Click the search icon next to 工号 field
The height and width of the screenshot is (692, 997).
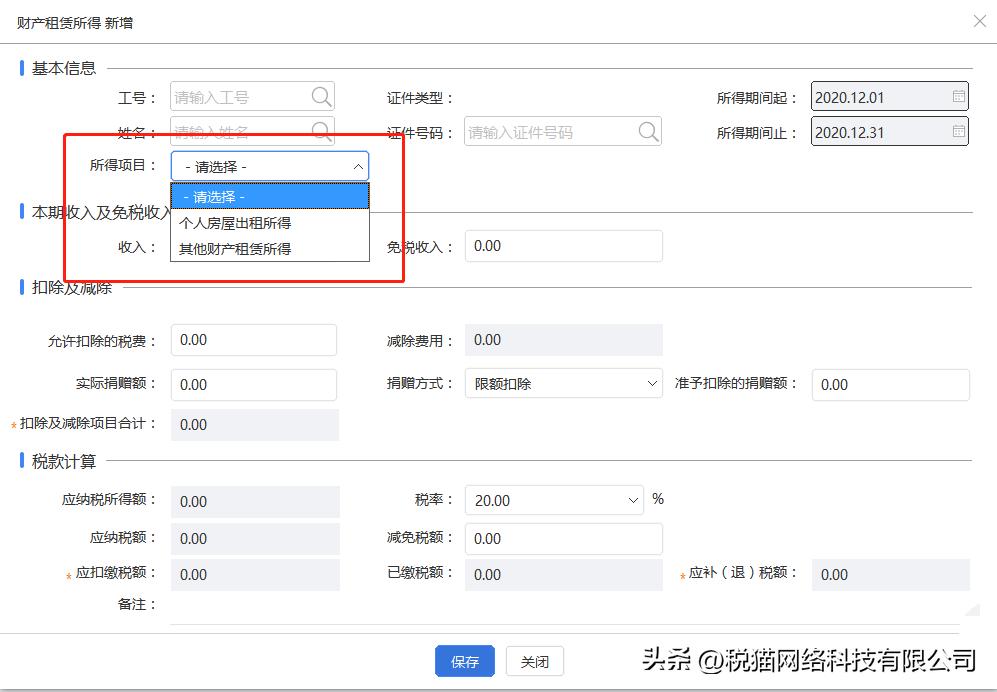coord(320,97)
